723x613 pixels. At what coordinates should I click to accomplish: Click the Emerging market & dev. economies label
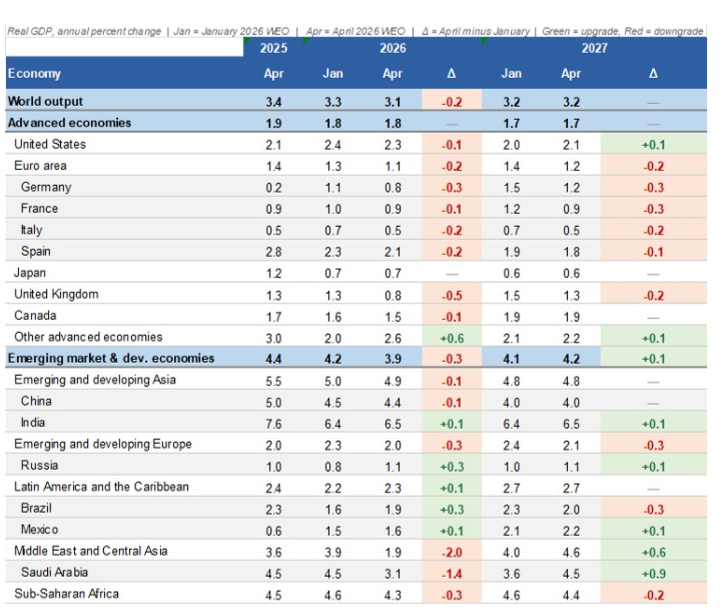(110, 358)
